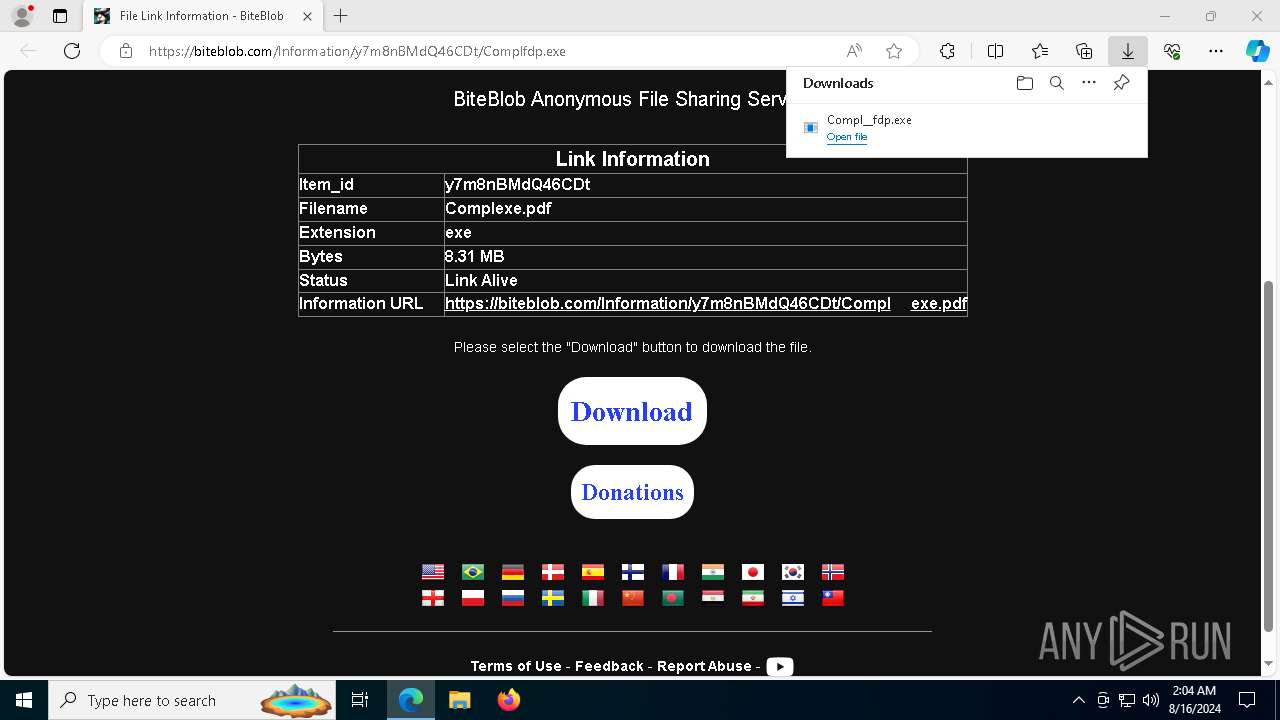Open the Copilot sidebar icon
The width and height of the screenshot is (1280, 720).
(x=1257, y=51)
